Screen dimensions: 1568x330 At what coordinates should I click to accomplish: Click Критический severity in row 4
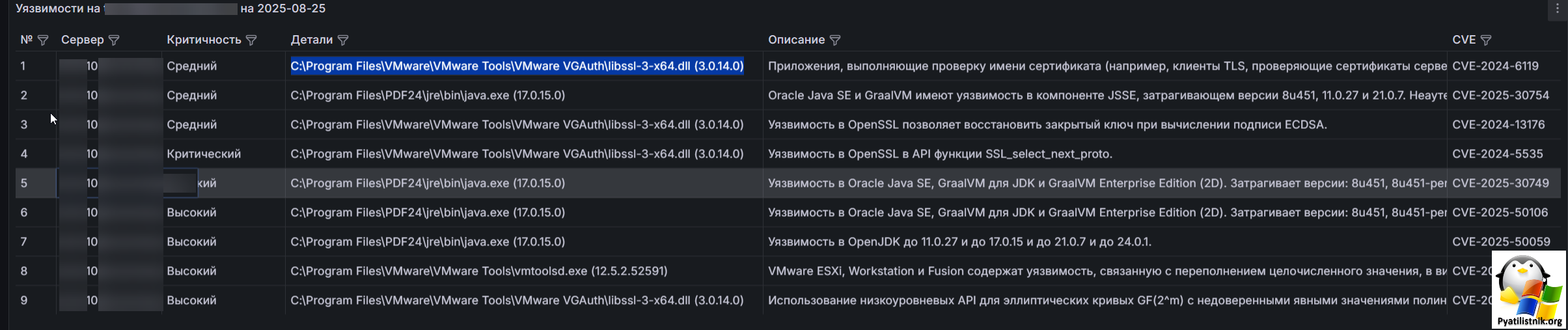[x=204, y=154]
